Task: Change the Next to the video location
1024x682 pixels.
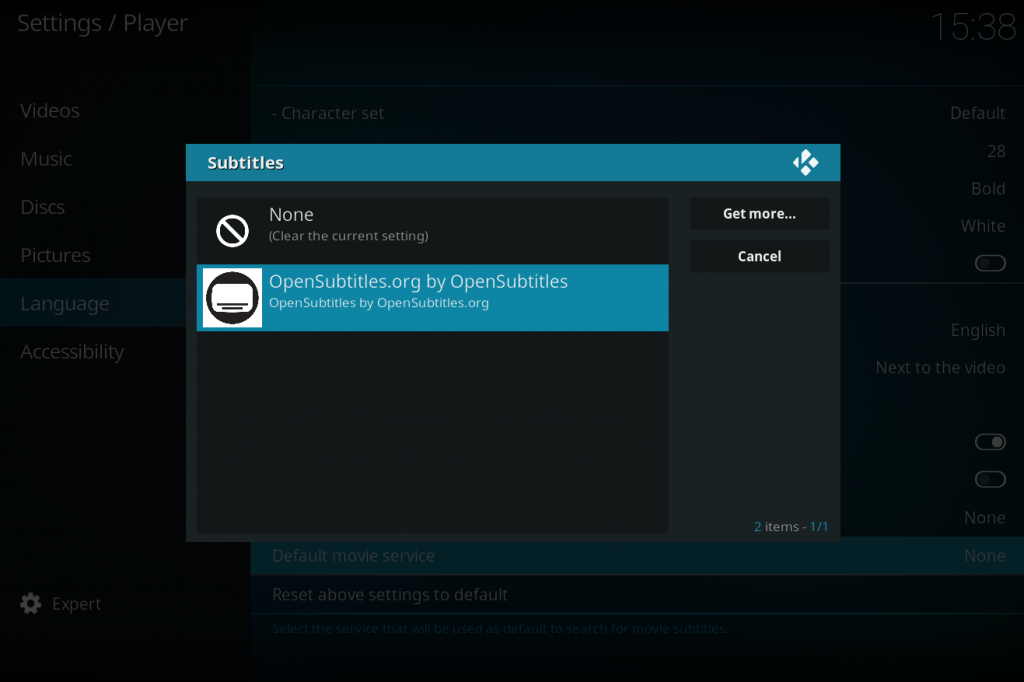Action: 940,367
